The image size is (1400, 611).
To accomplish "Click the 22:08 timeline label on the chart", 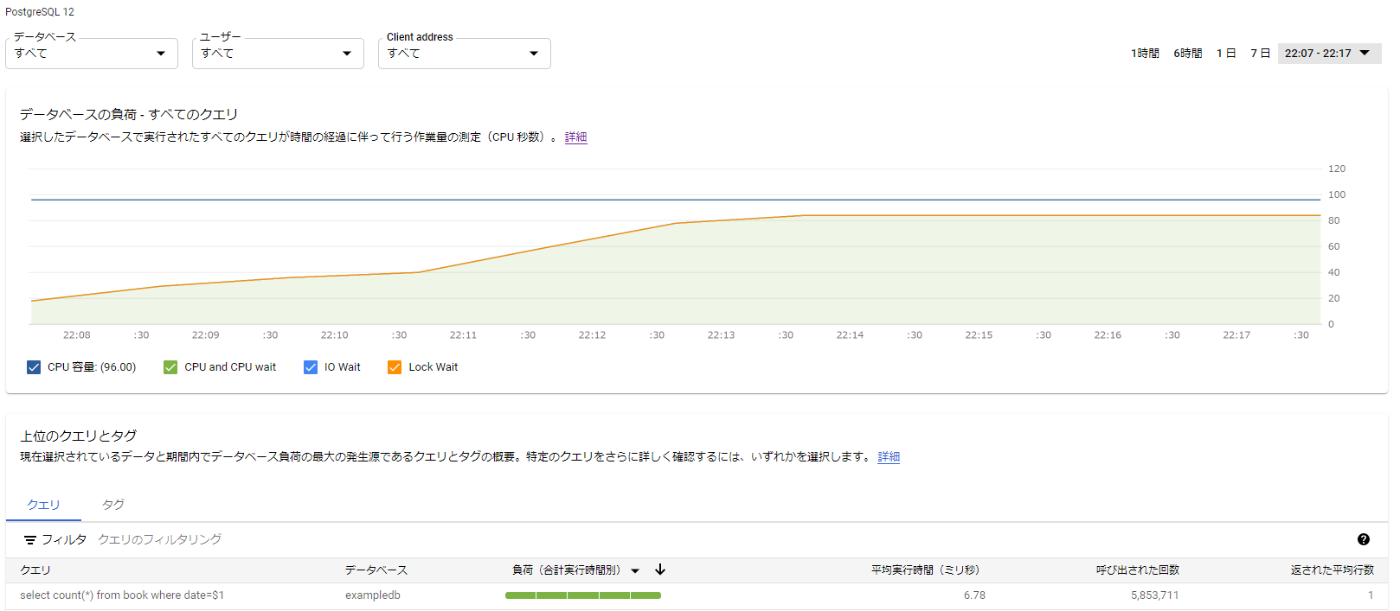I will [x=77, y=335].
